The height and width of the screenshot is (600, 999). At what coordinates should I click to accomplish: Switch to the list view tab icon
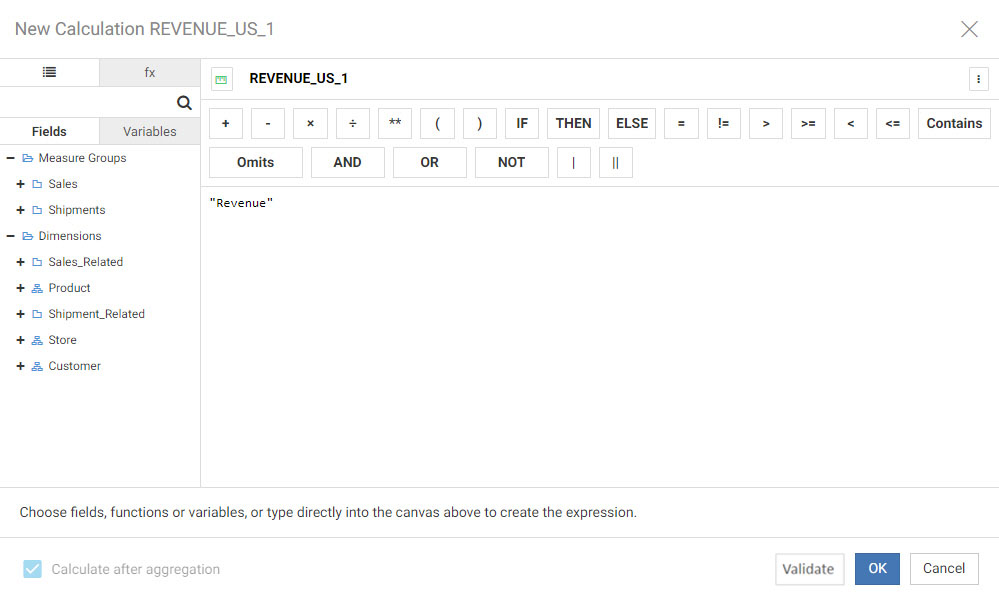coord(49,73)
